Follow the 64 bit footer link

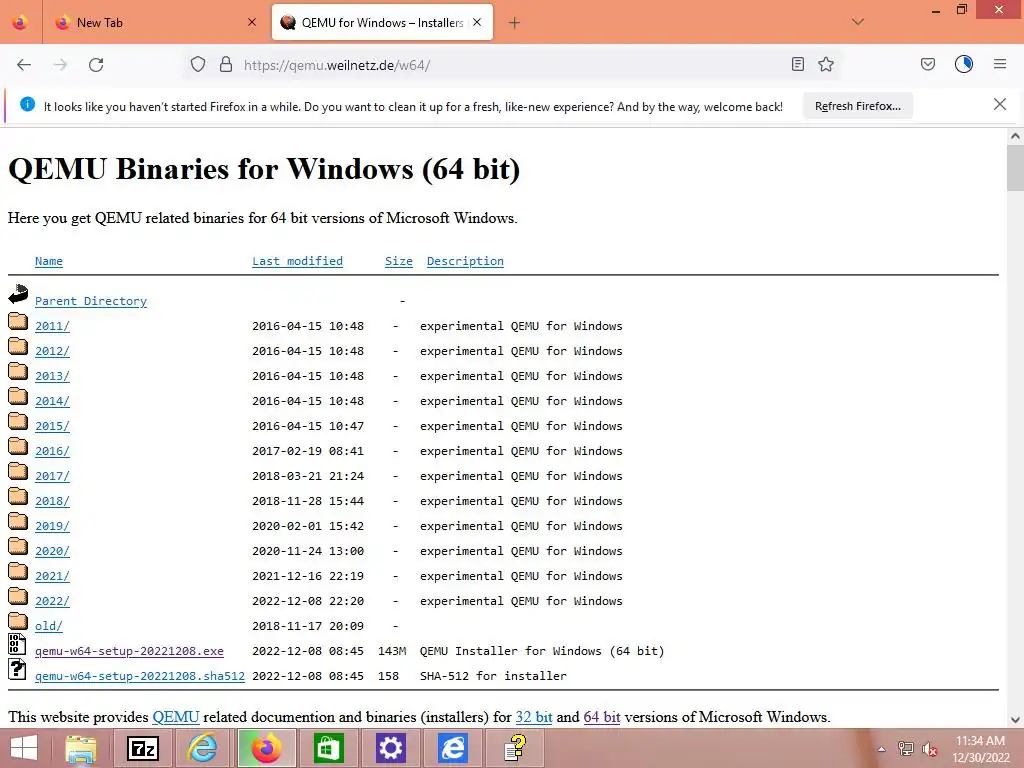(601, 717)
